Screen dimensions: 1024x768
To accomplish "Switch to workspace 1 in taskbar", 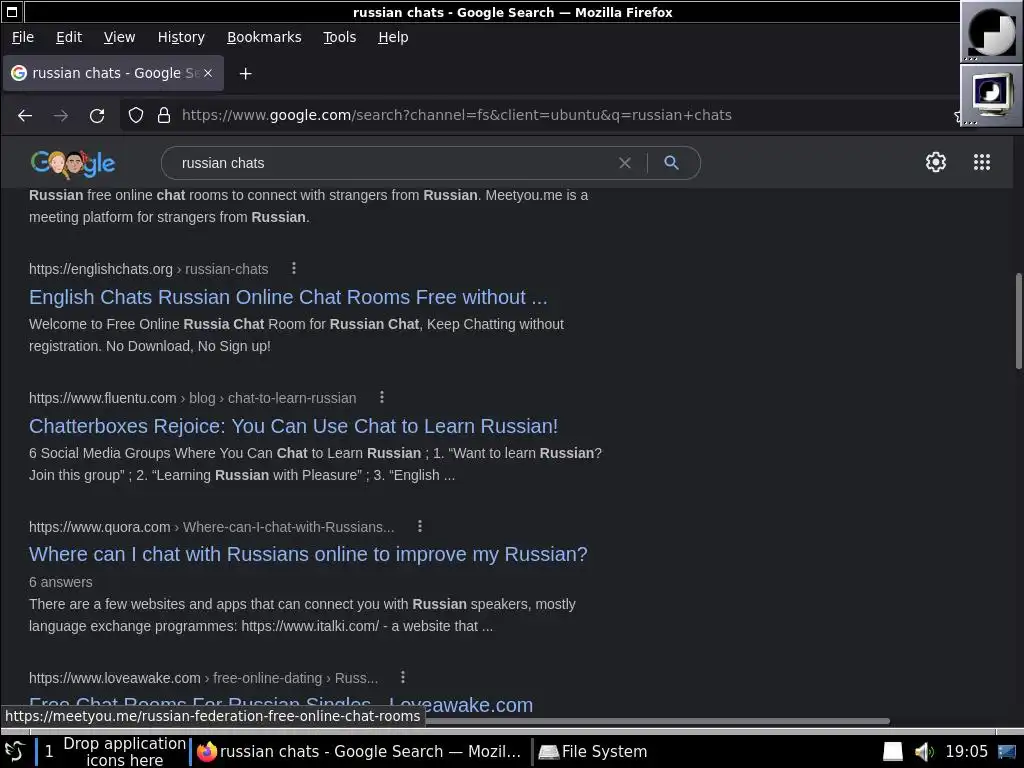I will [49, 752].
